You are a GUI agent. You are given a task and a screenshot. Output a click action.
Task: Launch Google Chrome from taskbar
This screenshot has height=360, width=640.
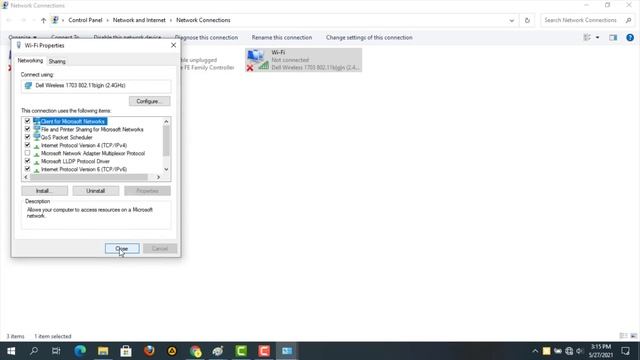click(x=196, y=351)
